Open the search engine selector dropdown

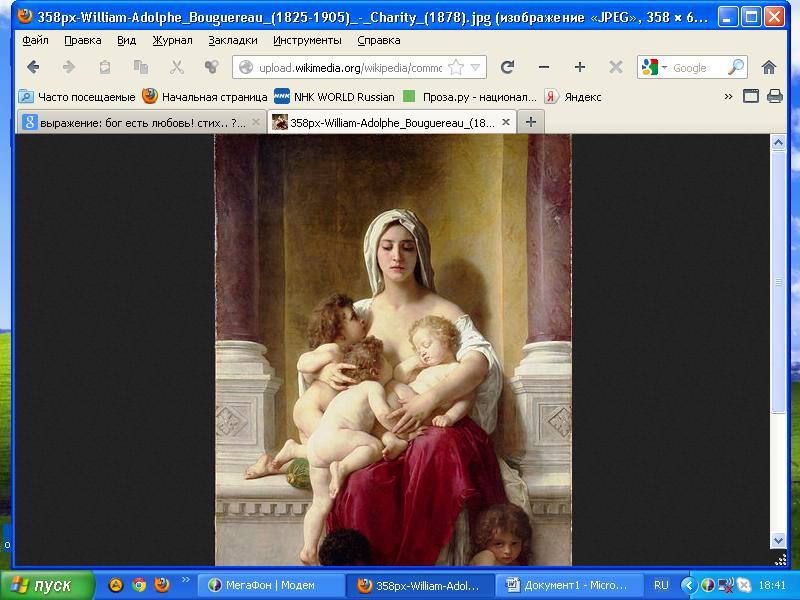click(x=664, y=67)
